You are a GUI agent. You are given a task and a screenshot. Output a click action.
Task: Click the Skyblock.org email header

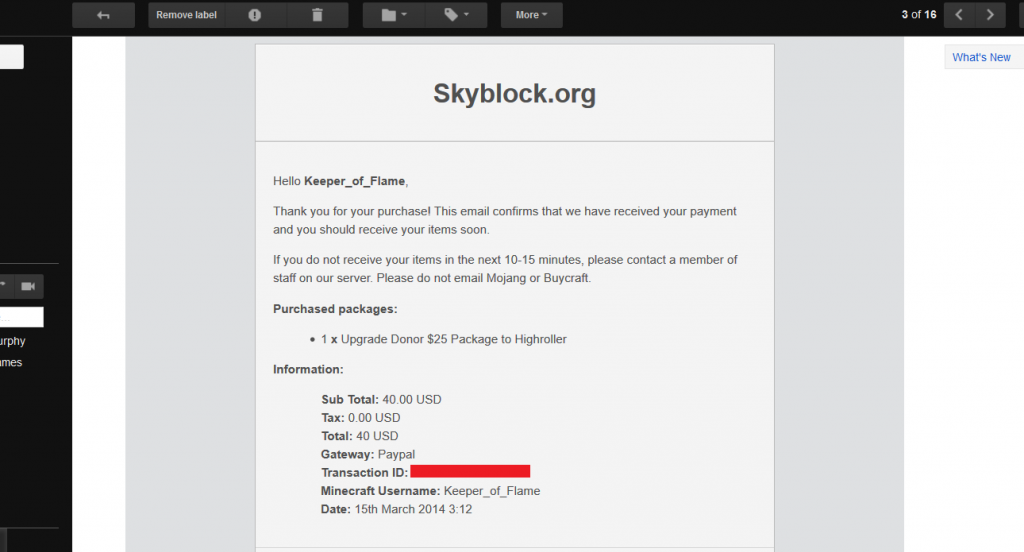tap(515, 93)
